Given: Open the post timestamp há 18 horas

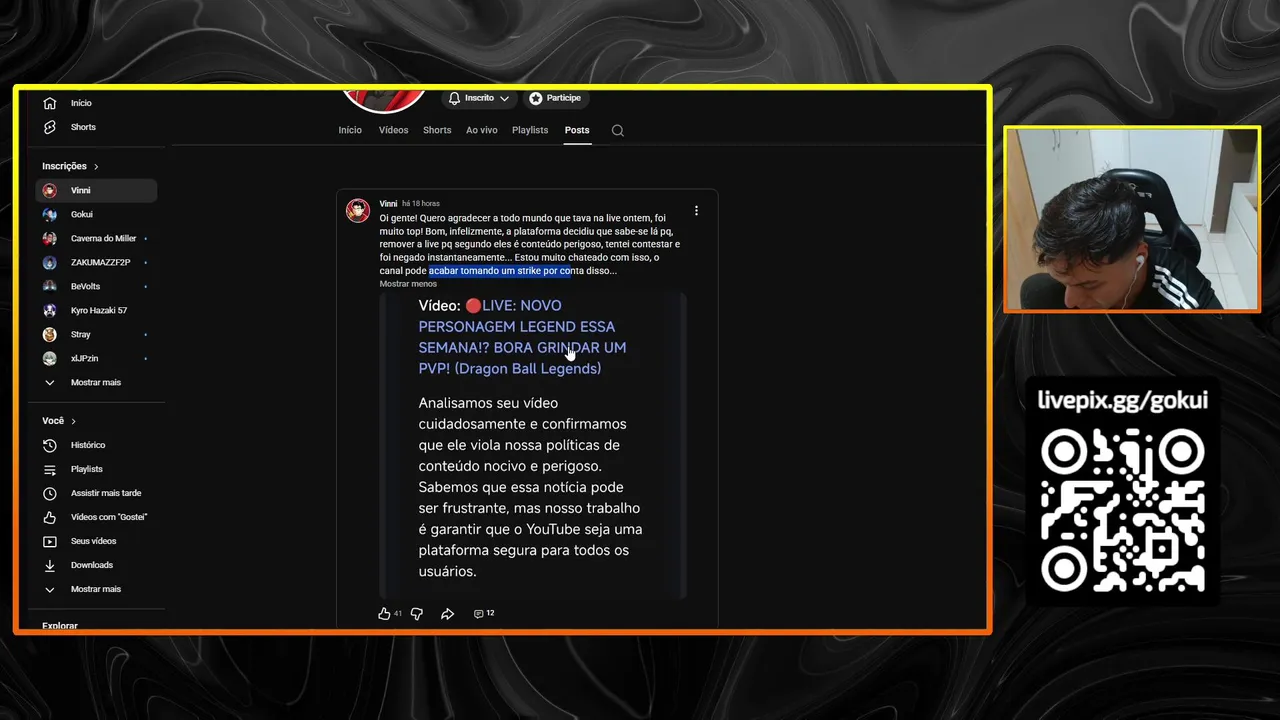Looking at the screenshot, I should (421, 204).
